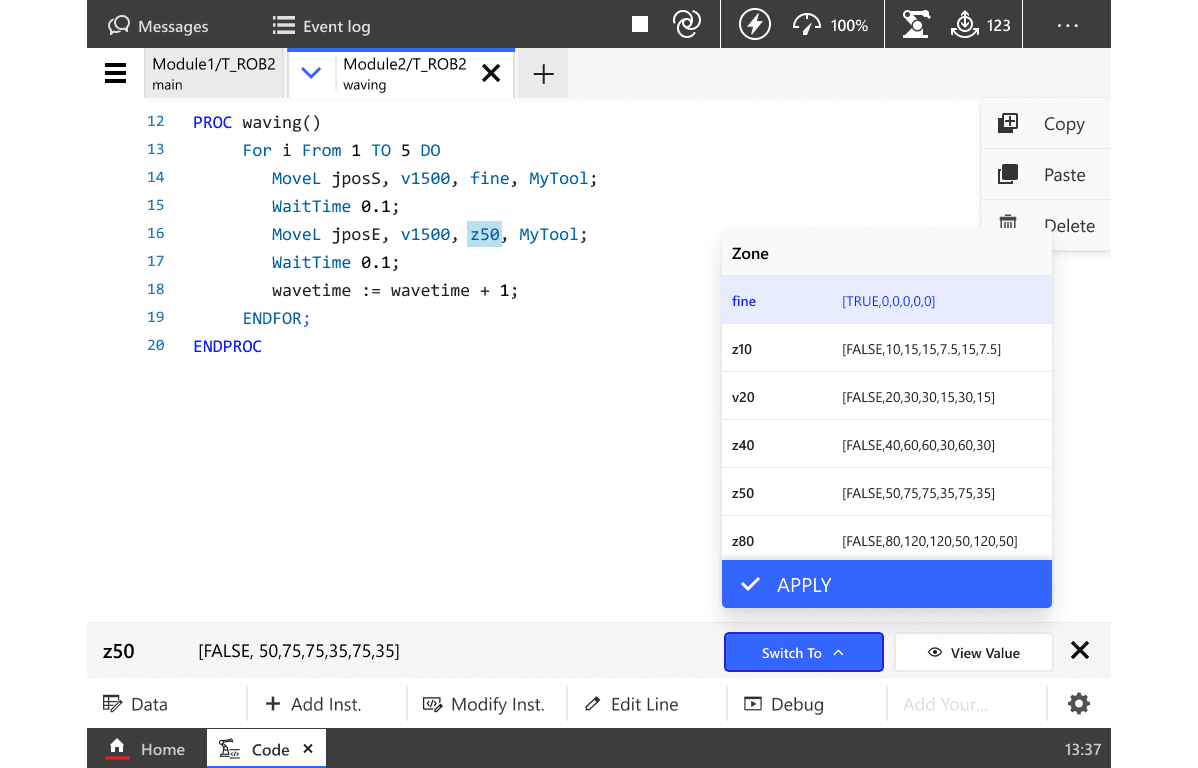Click the highlighted z50 argument in code
Viewport: 1198px width, 768px height.
[x=484, y=234]
